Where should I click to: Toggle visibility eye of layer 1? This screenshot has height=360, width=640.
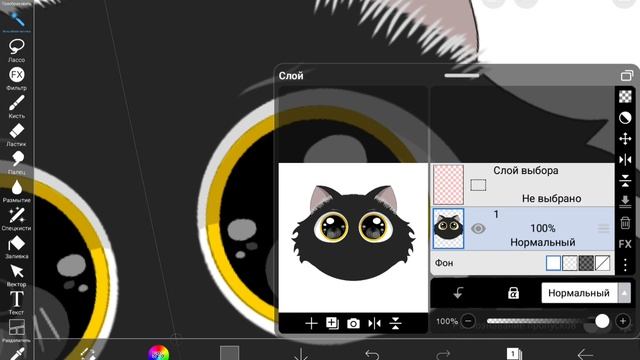pyautogui.click(x=478, y=229)
